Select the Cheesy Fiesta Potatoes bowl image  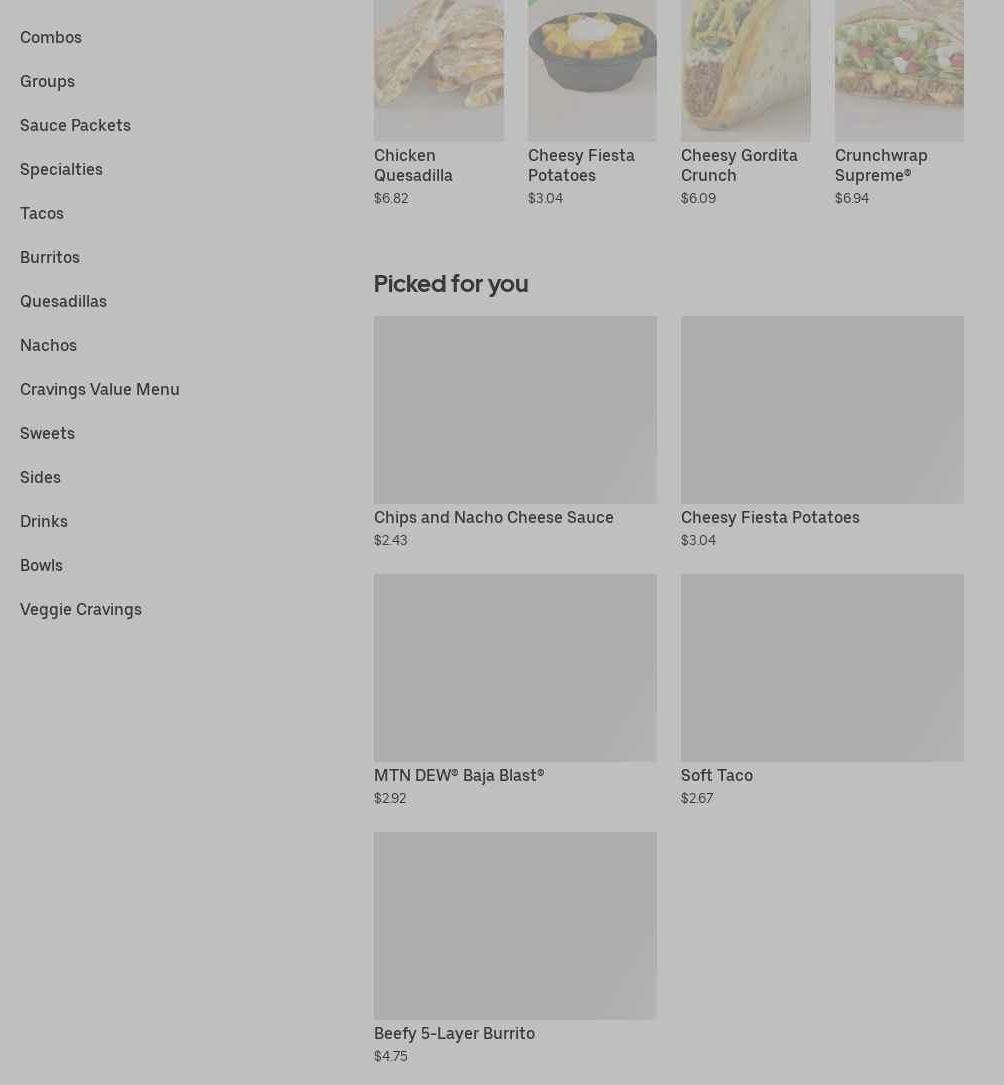click(592, 70)
